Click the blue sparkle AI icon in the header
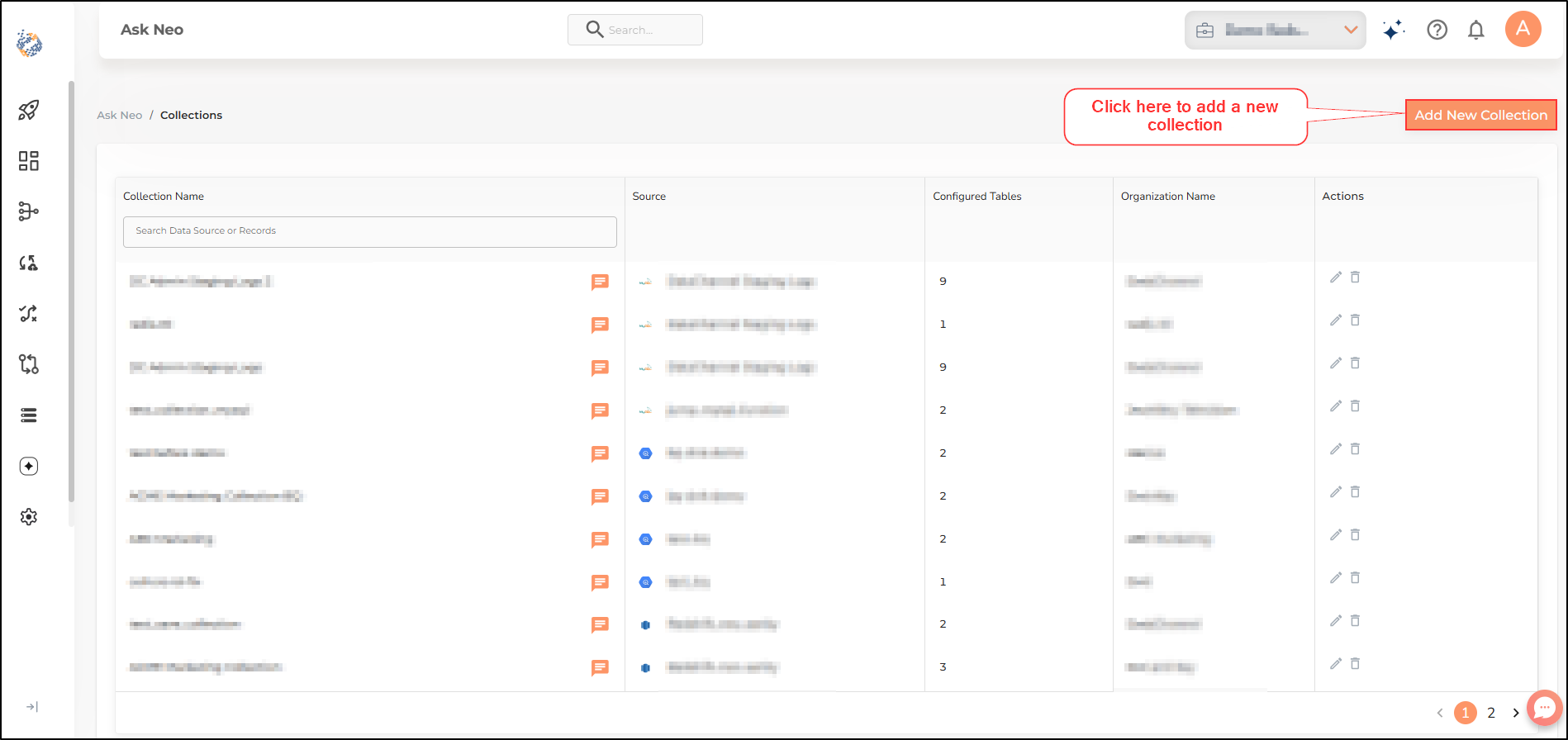 pos(1394,31)
